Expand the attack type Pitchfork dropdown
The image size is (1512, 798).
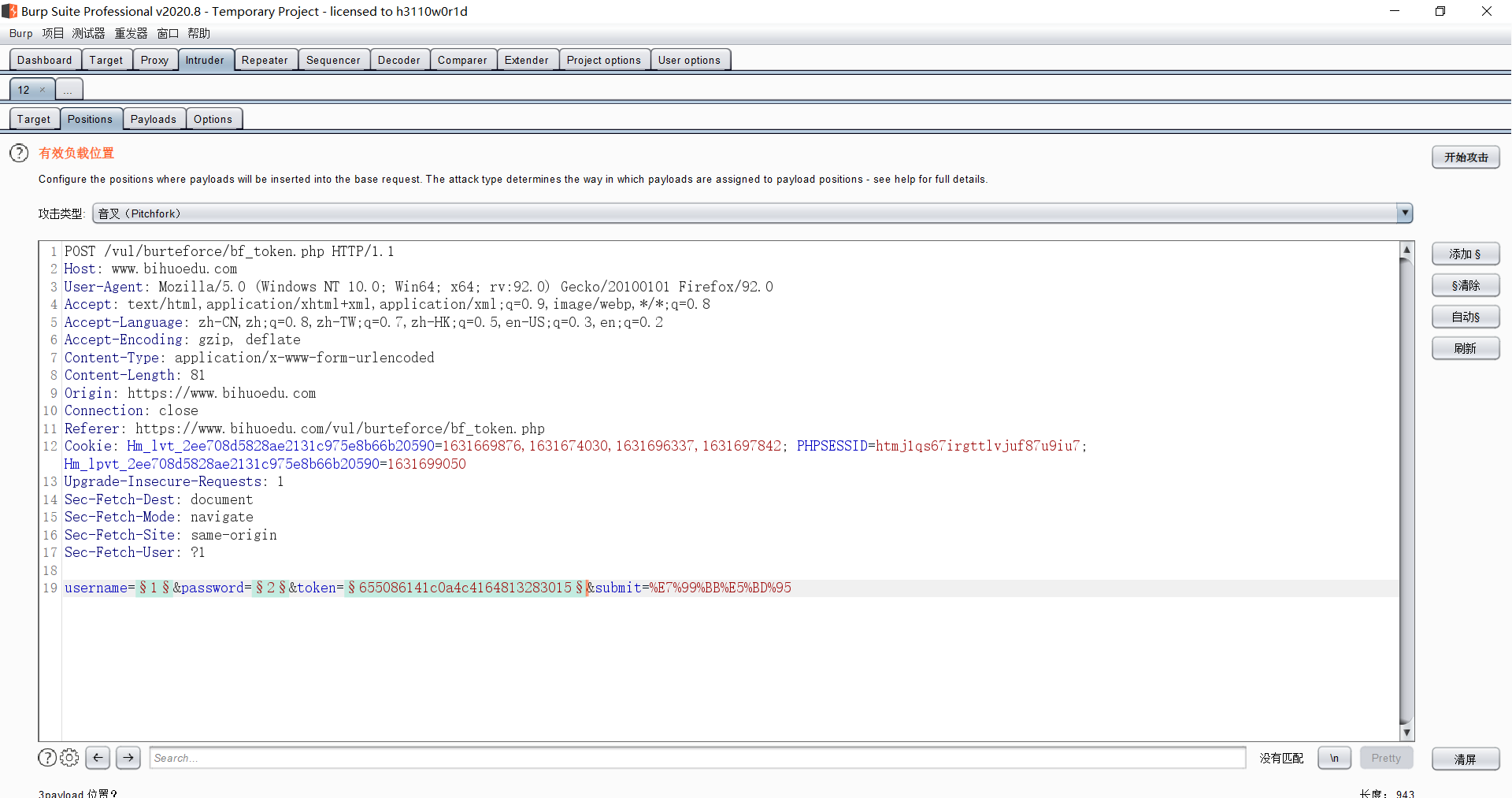coord(1404,213)
